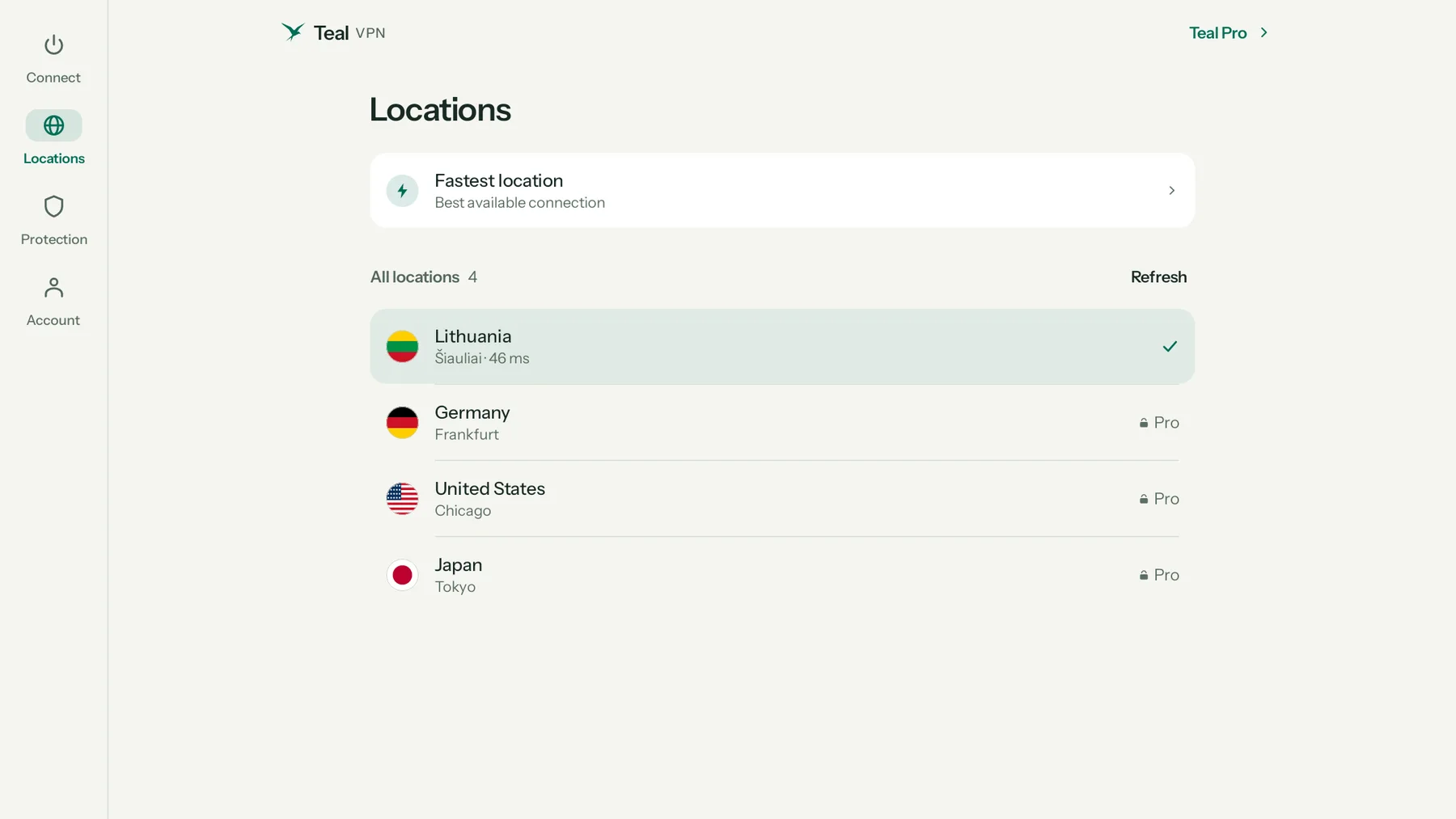
Task: Open the Connect power icon
Action: (53, 45)
